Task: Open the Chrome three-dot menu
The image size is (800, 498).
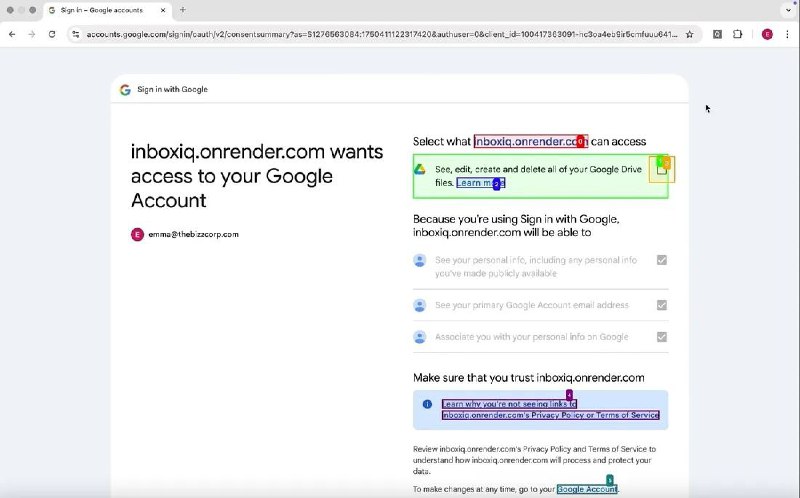Action: (787, 34)
